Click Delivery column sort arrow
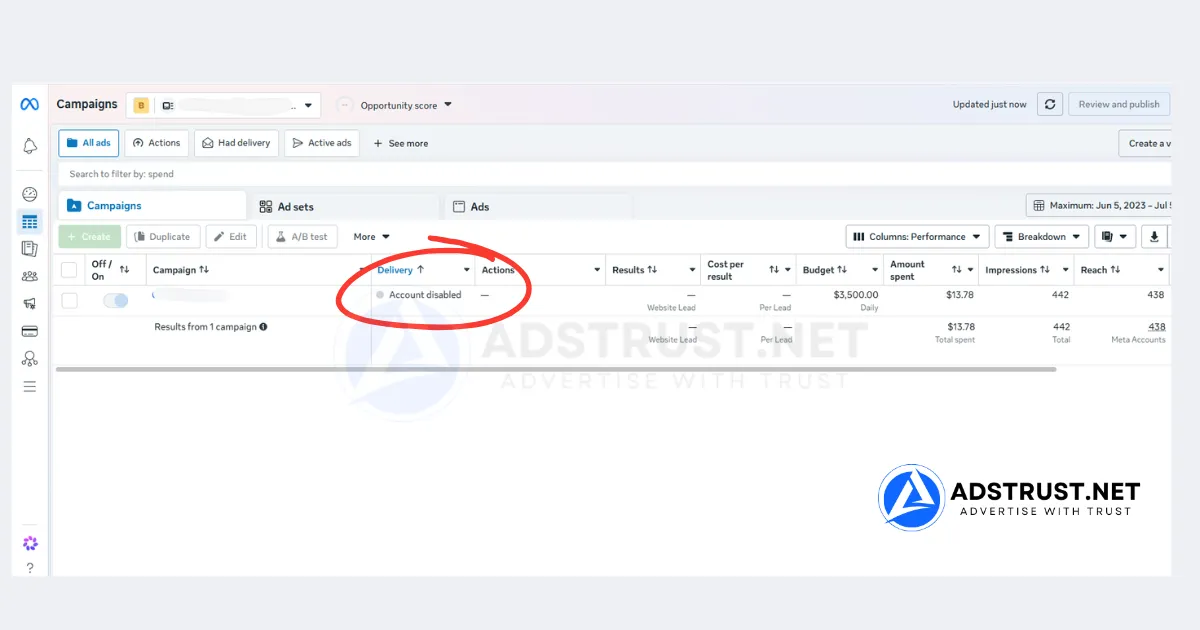Image resolution: width=1200 pixels, height=630 pixels. pyautogui.click(x=421, y=270)
